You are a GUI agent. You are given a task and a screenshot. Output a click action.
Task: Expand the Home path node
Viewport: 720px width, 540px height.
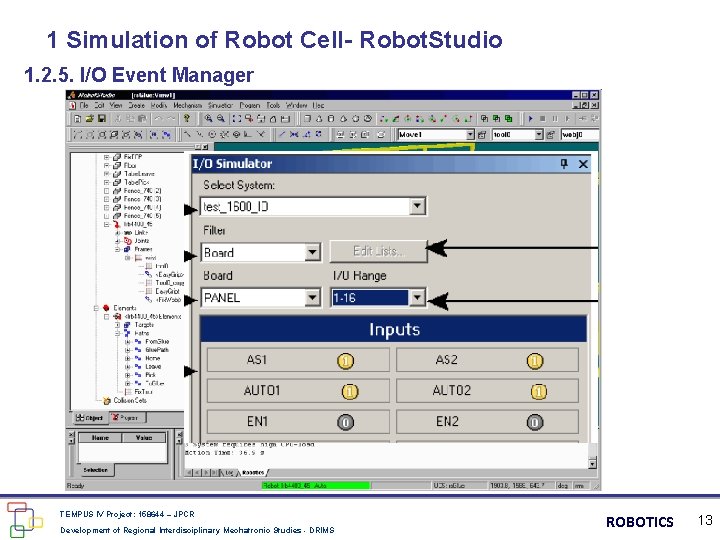click(x=128, y=358)
